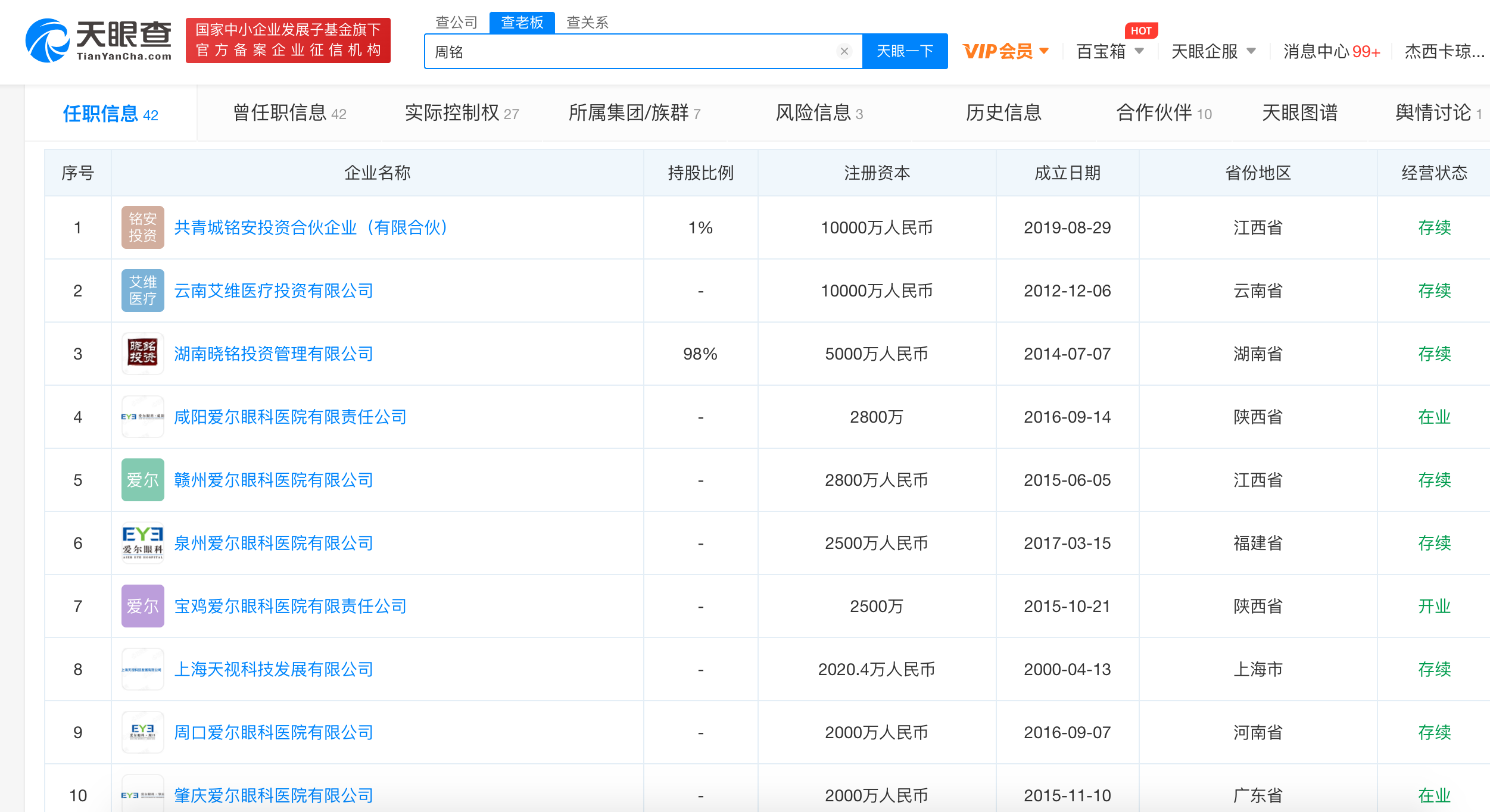Click the TianYanCha logo icon
The width and height of the screenshot is (1490, 812).
(48, 40)
